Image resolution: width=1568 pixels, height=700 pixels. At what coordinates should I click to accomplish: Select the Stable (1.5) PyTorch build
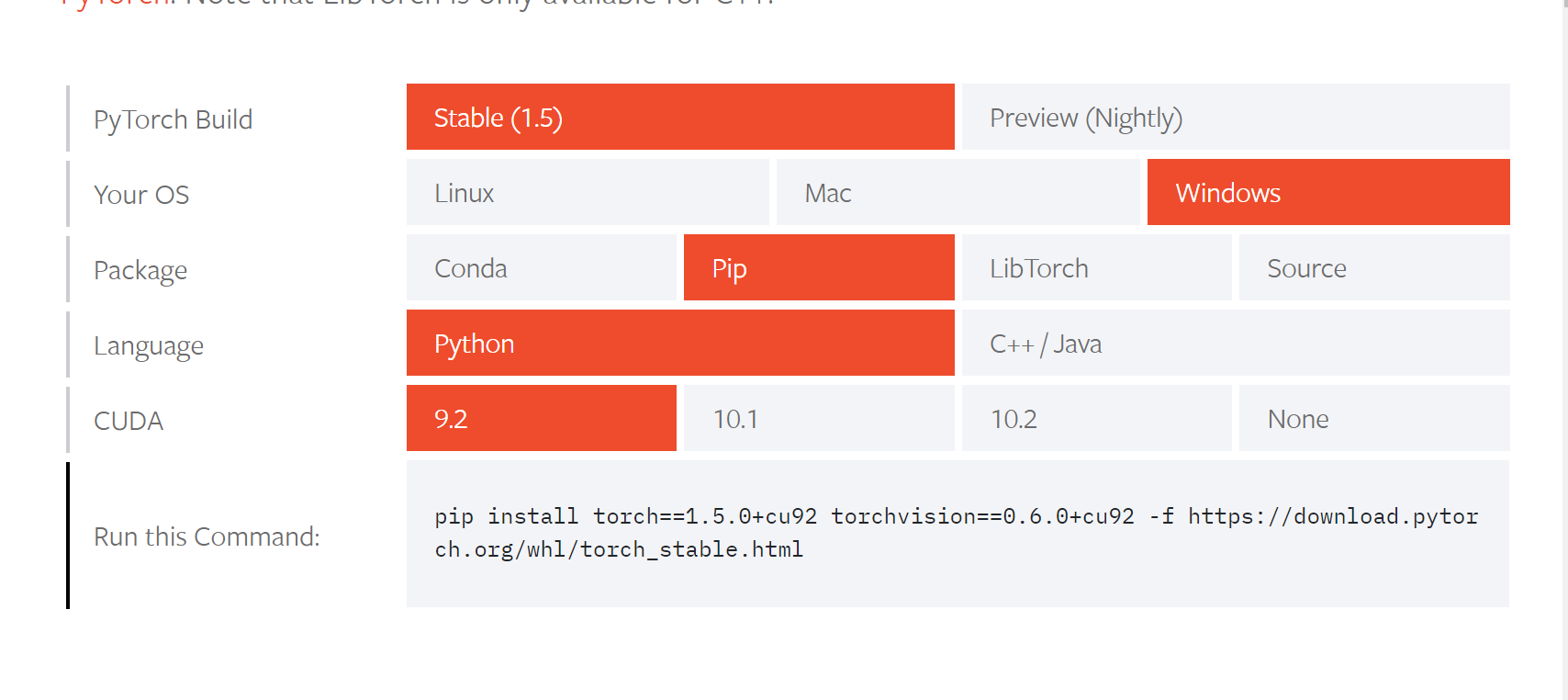point(679,117)
